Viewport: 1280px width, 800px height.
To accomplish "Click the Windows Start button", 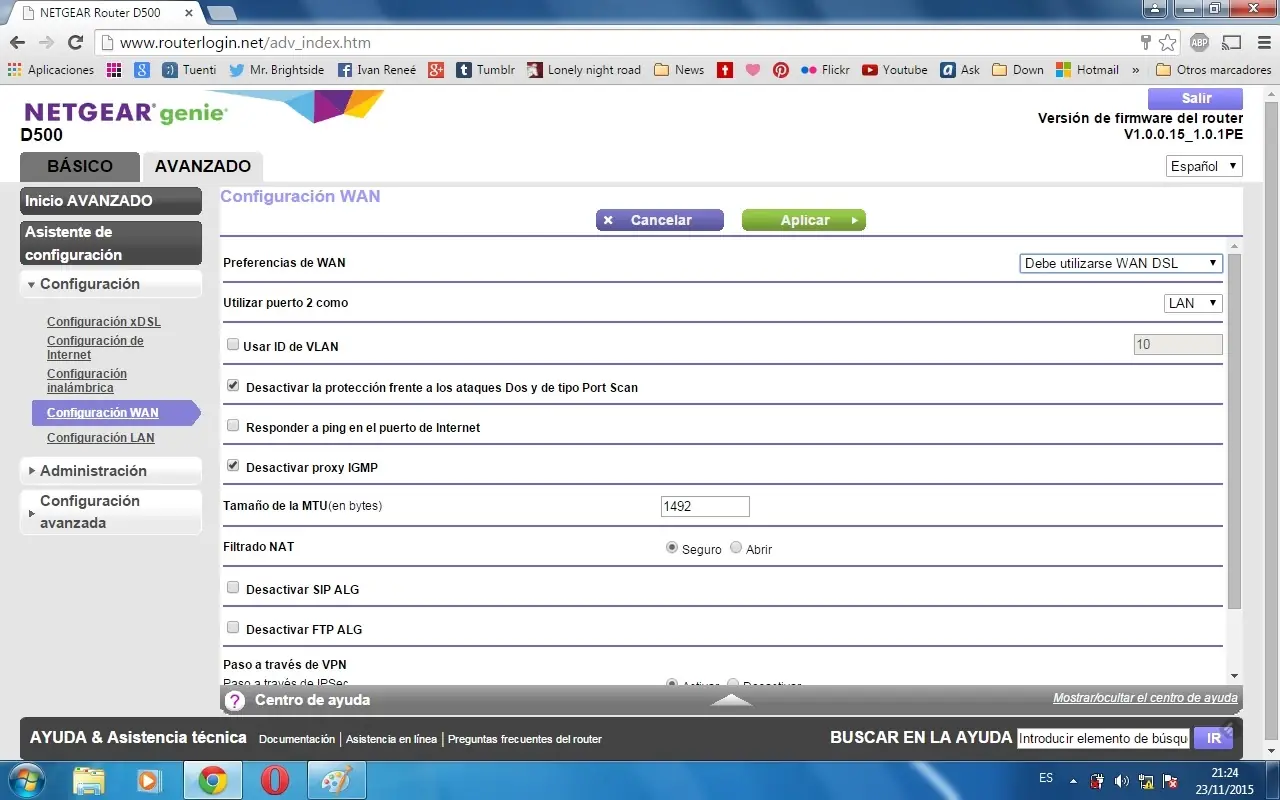I will click(x=26, y=780).
